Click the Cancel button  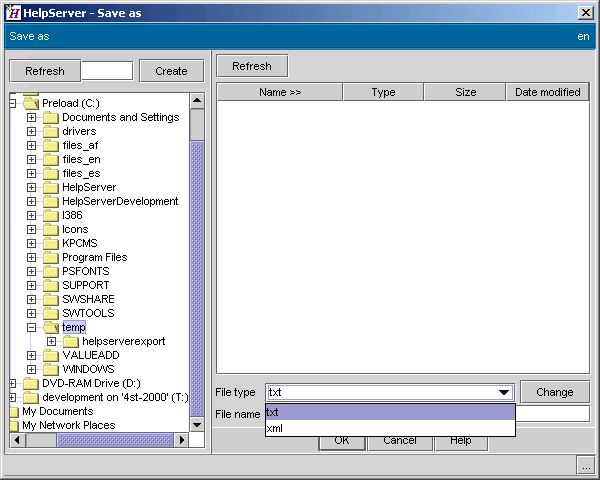coord(400,442)
